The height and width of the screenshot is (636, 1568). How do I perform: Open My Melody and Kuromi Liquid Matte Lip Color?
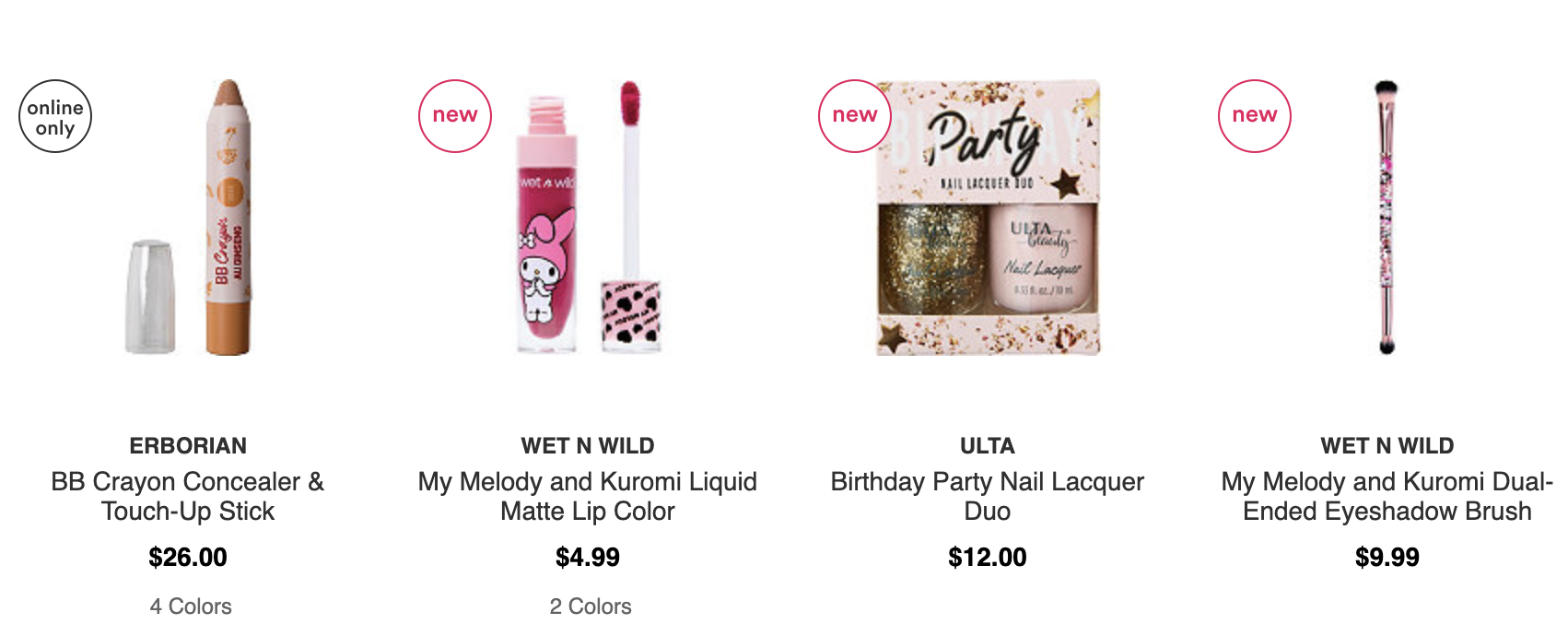click(x=588, y=496)
